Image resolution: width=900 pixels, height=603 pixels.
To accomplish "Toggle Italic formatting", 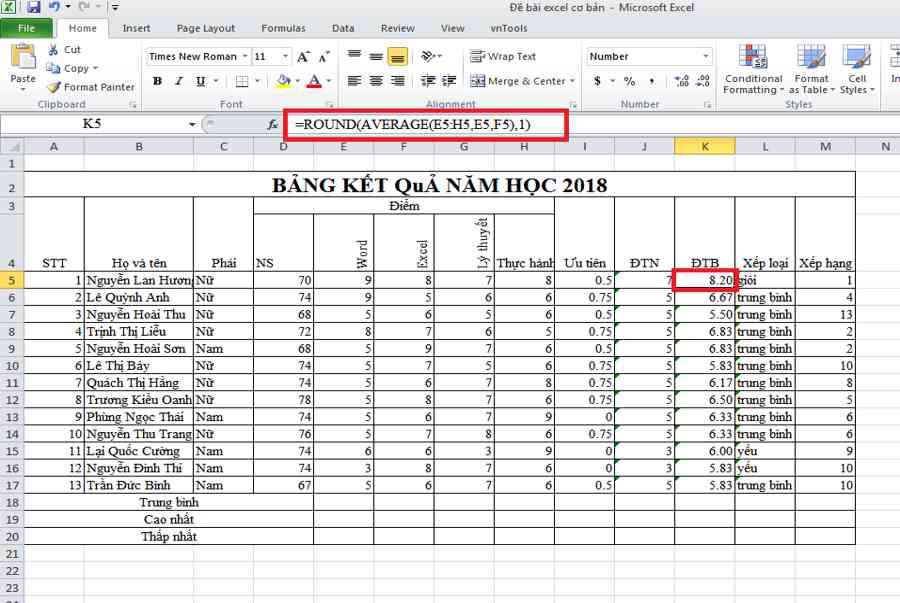I will (x=179, y=81).
